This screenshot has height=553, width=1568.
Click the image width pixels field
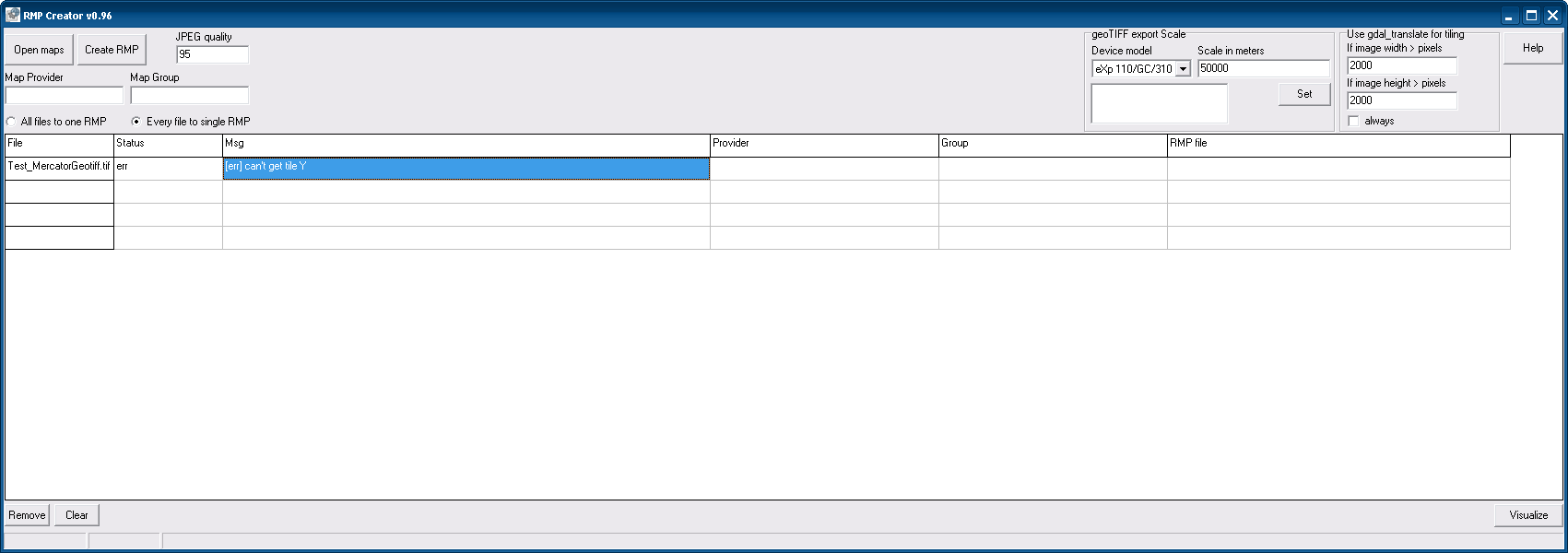point(1401,65)
